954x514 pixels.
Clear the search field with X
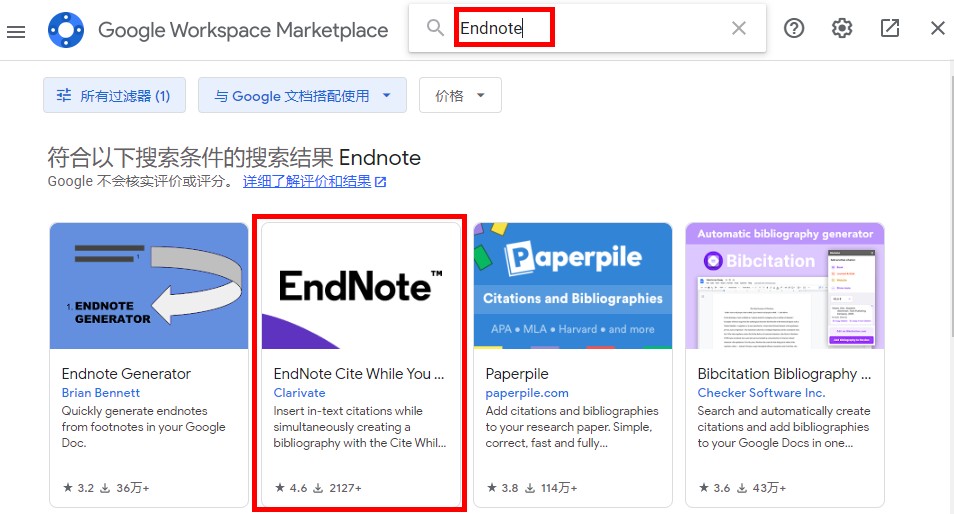click(739, 28)
